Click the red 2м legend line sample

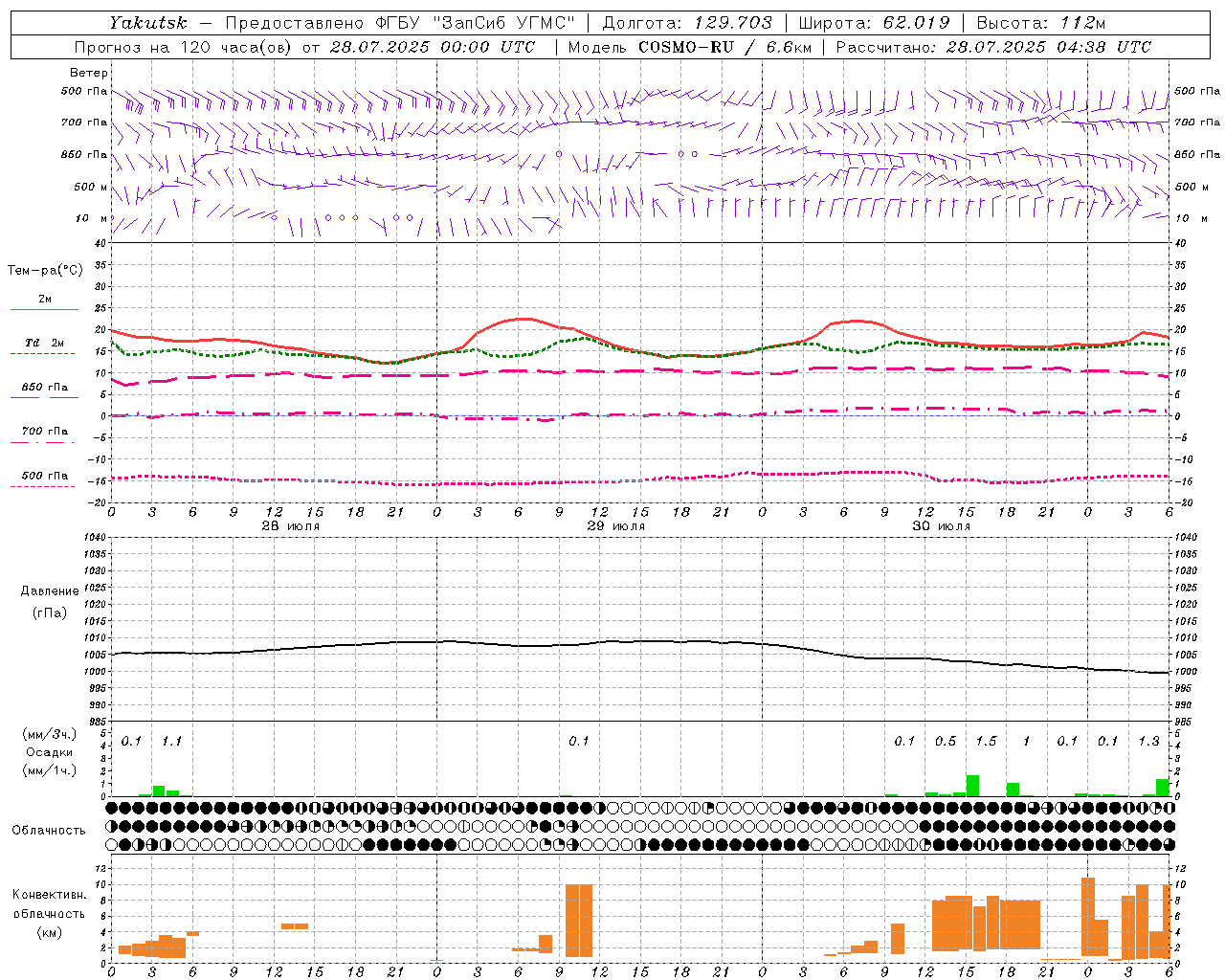coord(44,310)
